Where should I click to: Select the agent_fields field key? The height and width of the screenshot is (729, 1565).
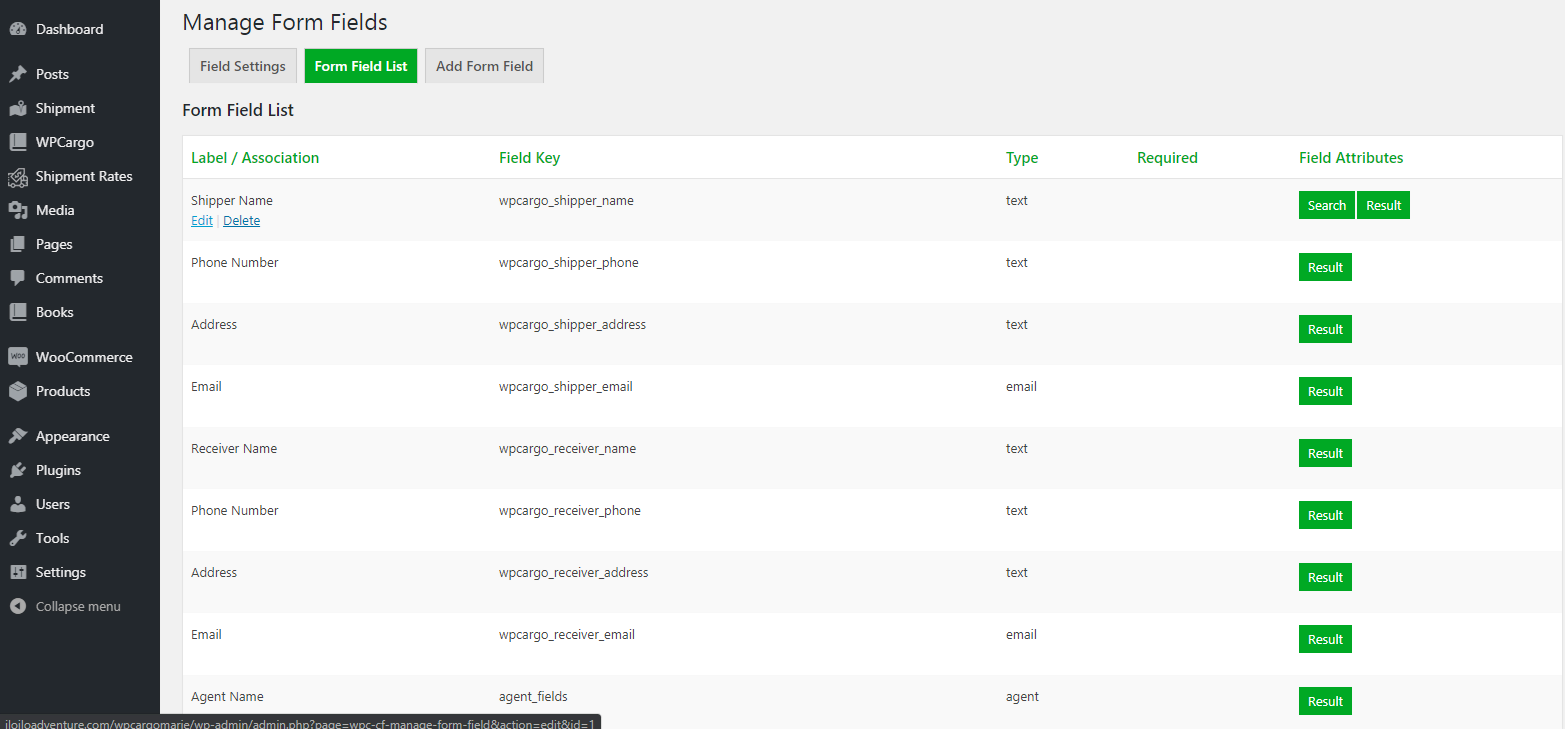533,697
